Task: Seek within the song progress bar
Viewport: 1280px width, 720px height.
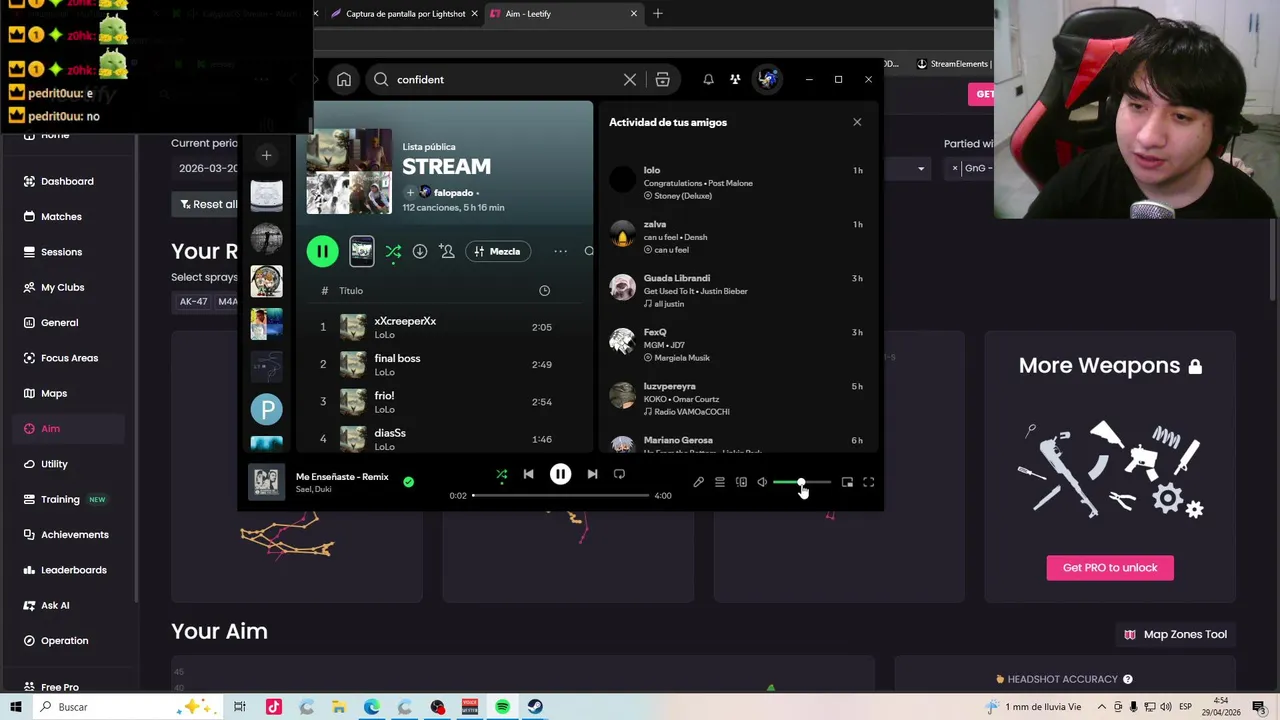Action: [x=561, y=495]
